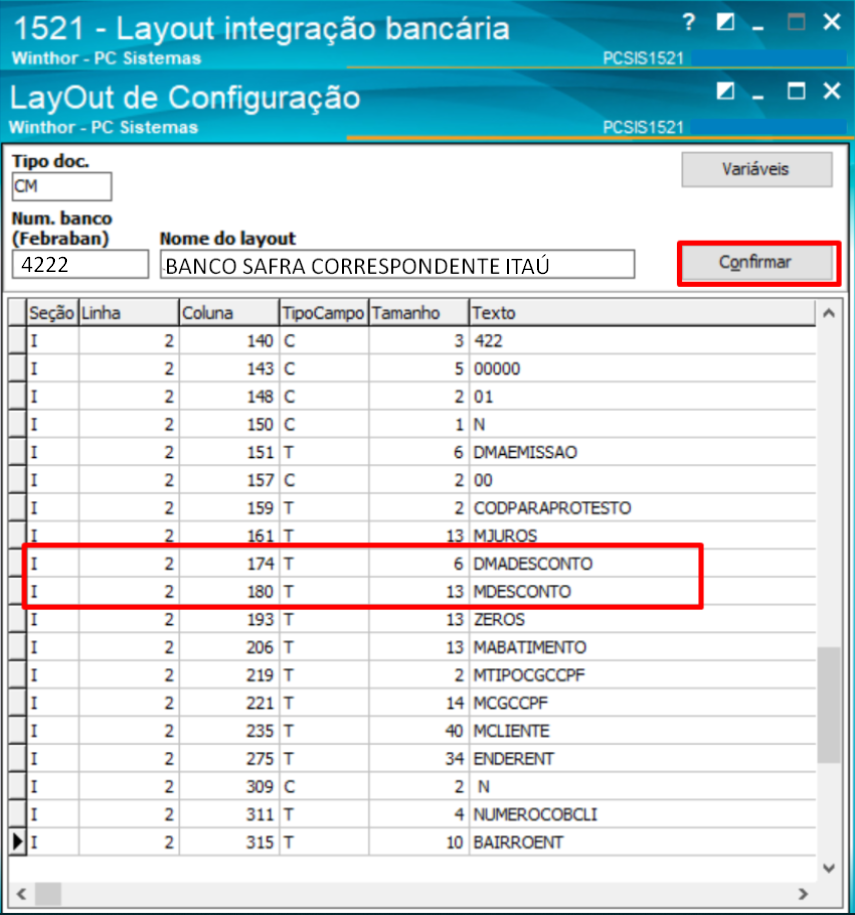Viewport: 855px width, 915px height.
Task: Click the TipoCampo column header
Action: (x=323, y=313)
